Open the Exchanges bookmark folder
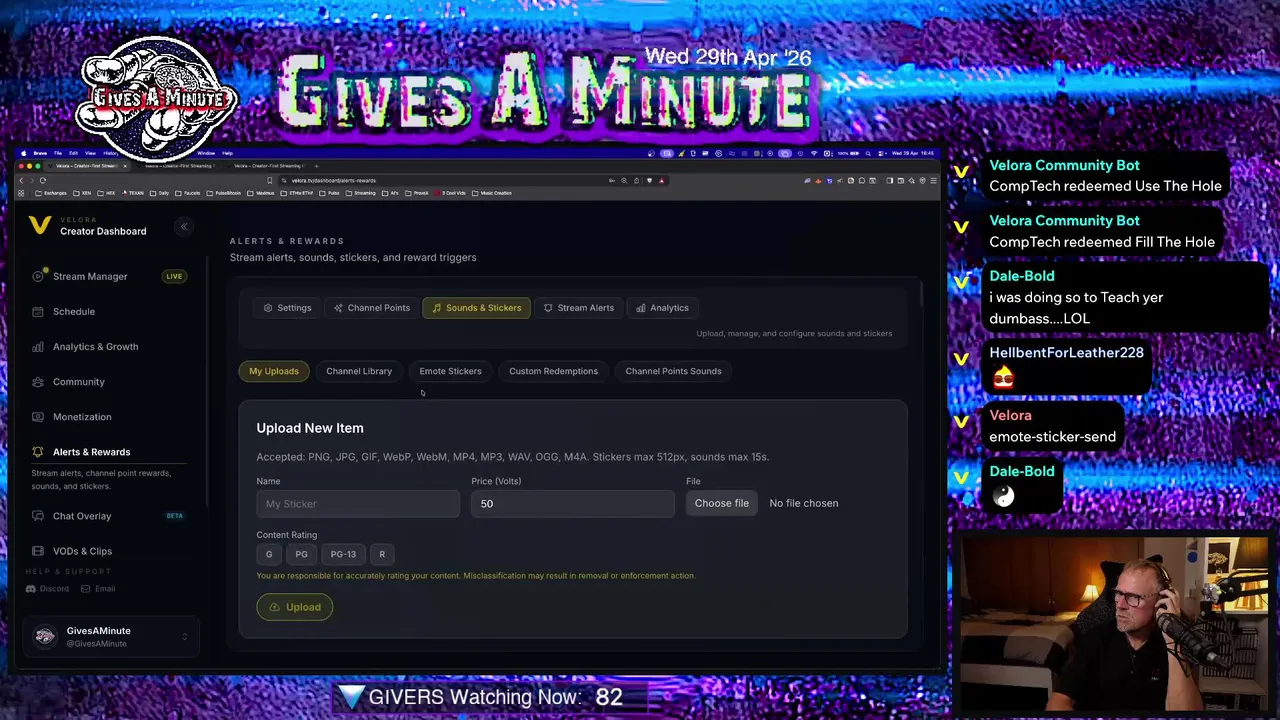Viewport: 1280px width, 720px height. 50,193
